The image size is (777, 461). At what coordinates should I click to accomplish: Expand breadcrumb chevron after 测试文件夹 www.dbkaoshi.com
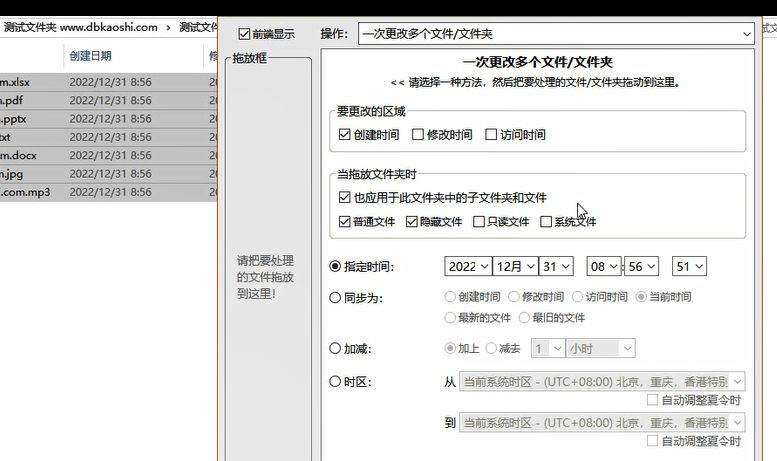click(x=168, y=28)
